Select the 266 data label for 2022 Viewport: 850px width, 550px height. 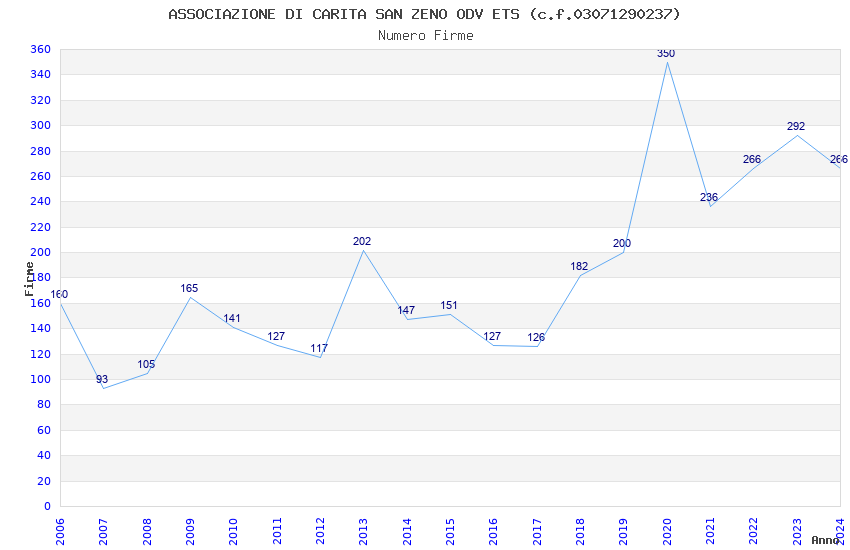[x=752, y=159]
